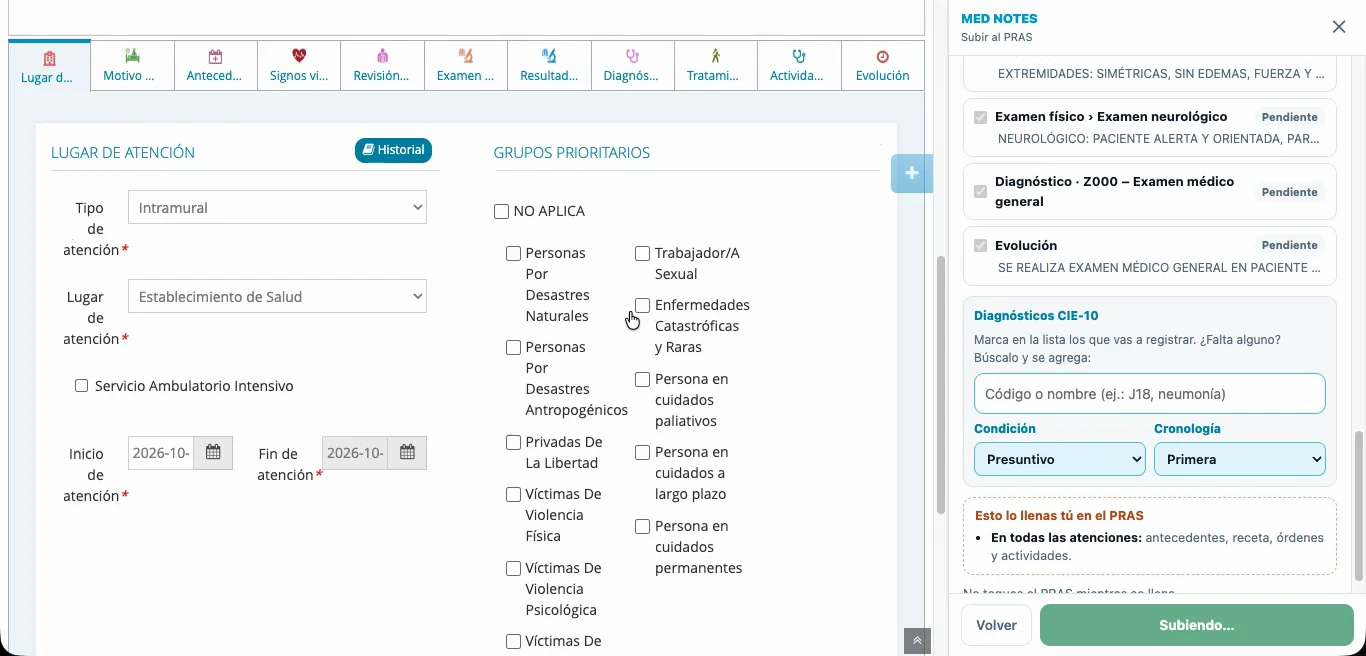Open the Evolución tab
This screenshot has height=656, width=1366.
[882, 65]
